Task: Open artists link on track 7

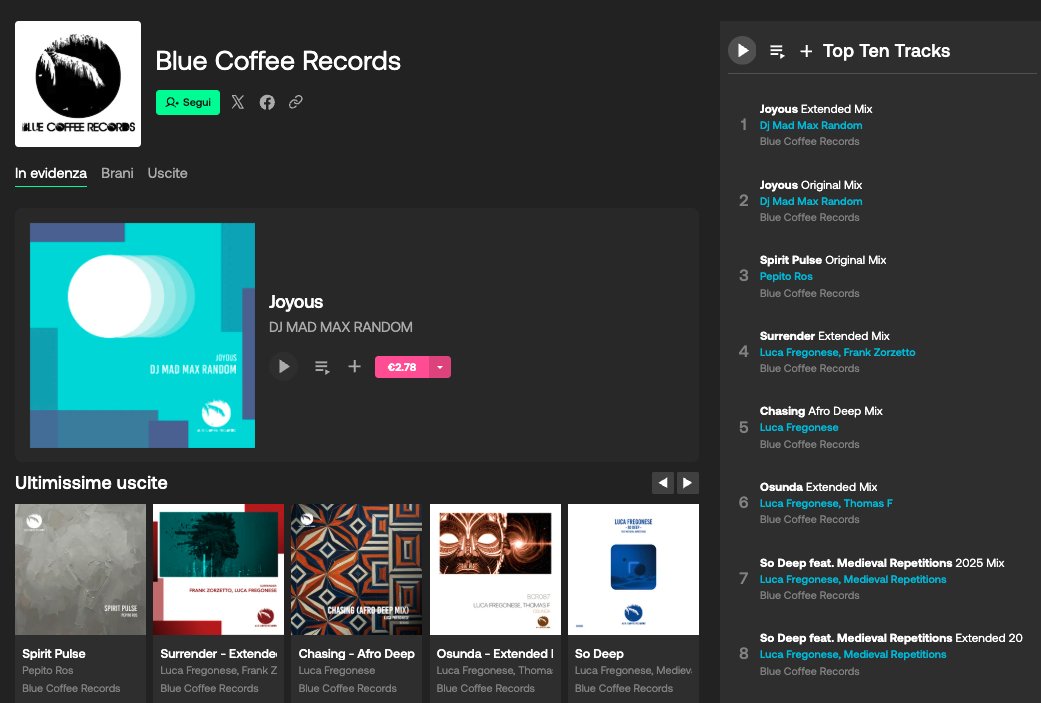Action: click(852, 580)
